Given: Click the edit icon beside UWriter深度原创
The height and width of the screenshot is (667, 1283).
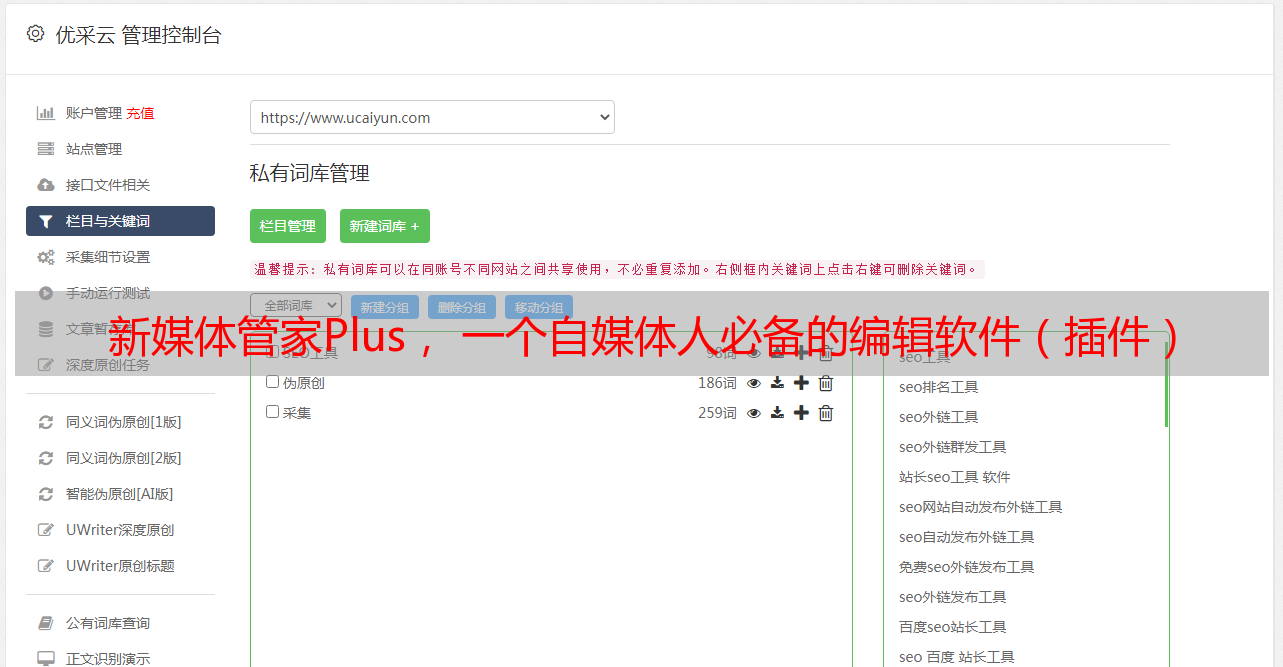Looking at the screenshot, I should 46,530.
